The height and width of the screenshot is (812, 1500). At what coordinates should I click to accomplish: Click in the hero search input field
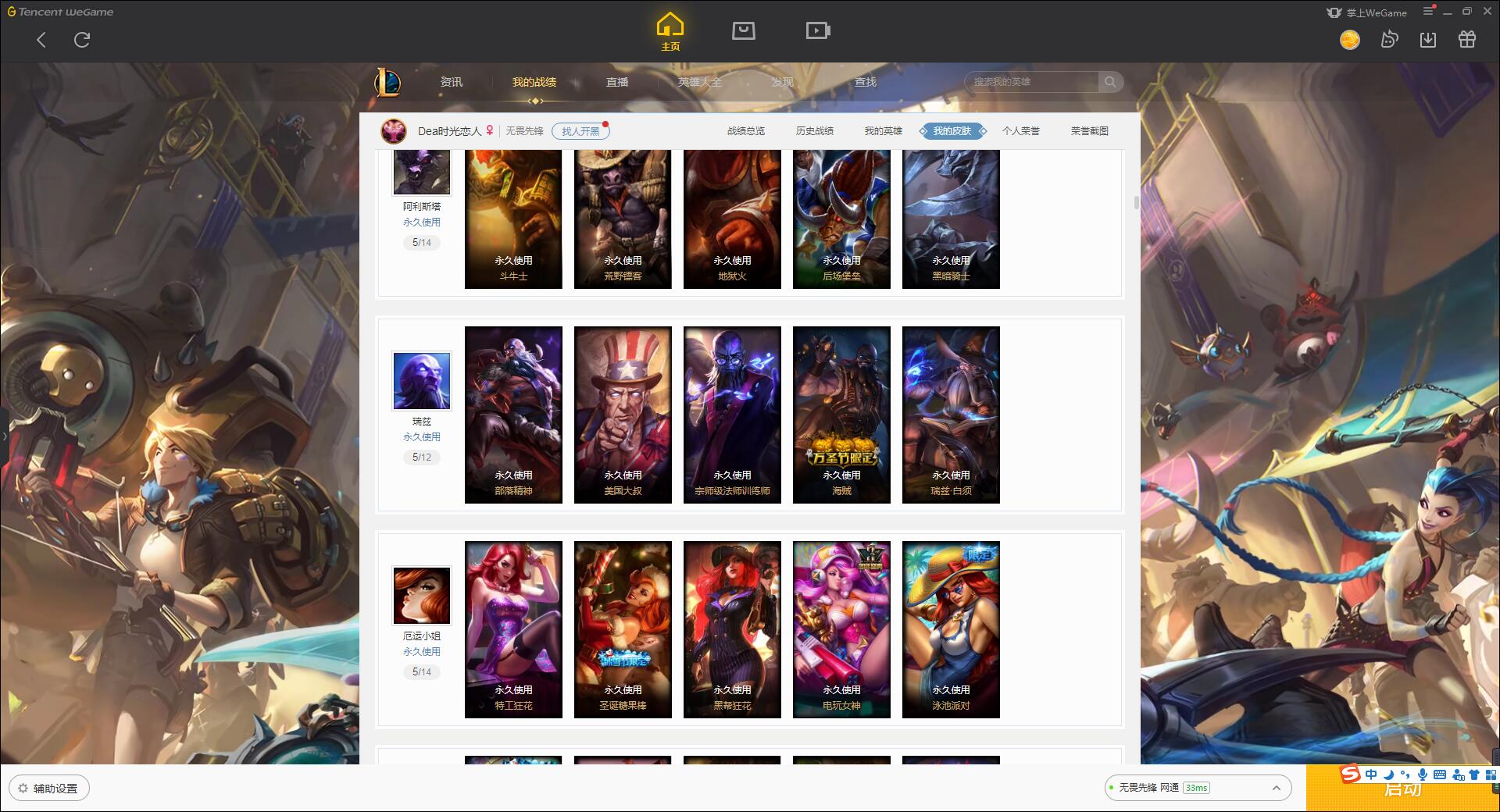(x=1031, y=82)
